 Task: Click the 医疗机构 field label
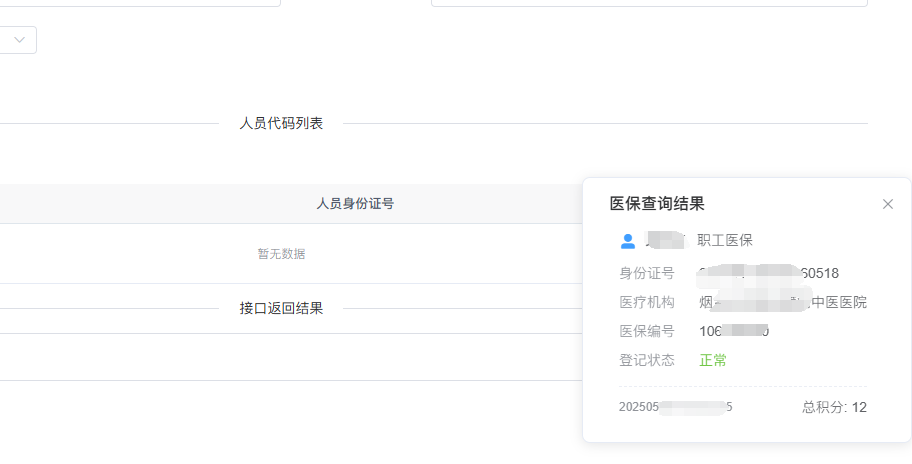coord(647,302)
